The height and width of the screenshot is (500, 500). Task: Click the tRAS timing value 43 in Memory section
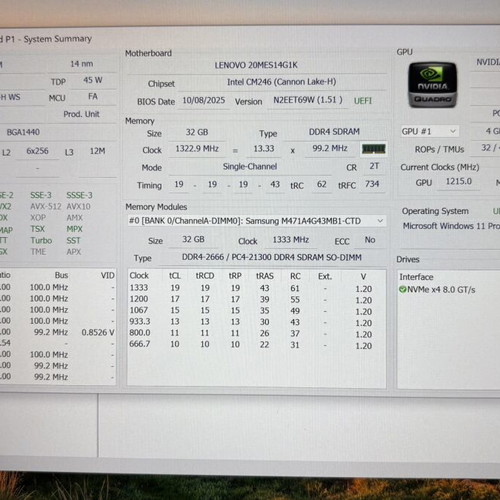(x=275, y=184)
